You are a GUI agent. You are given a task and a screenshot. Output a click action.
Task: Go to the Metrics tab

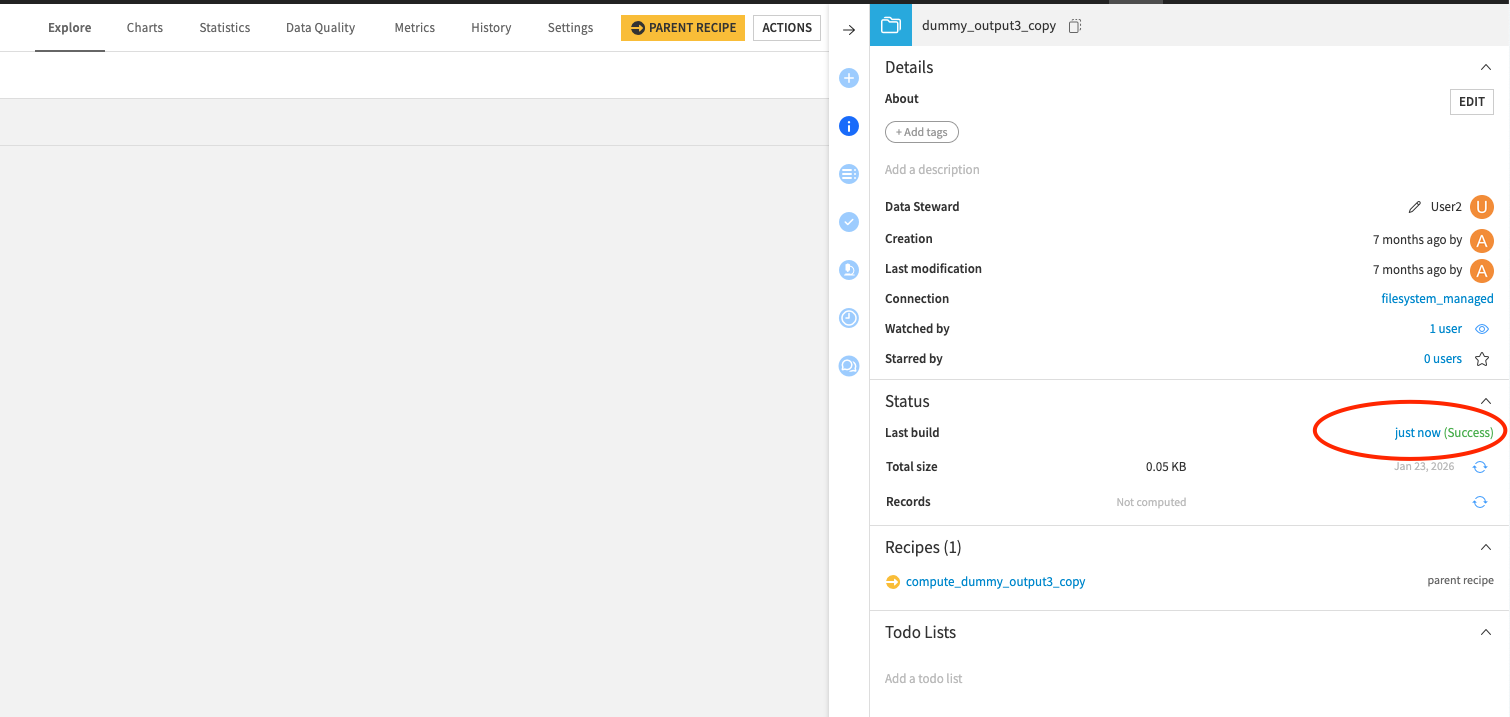414,27
